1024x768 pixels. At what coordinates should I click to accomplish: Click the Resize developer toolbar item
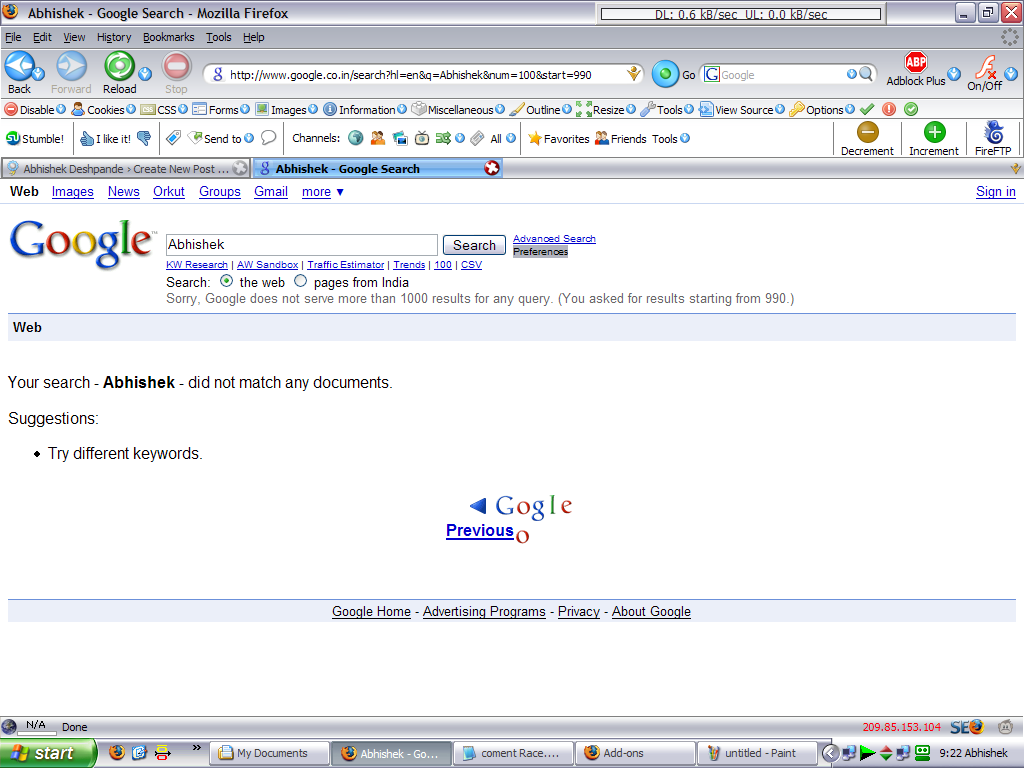605,110
